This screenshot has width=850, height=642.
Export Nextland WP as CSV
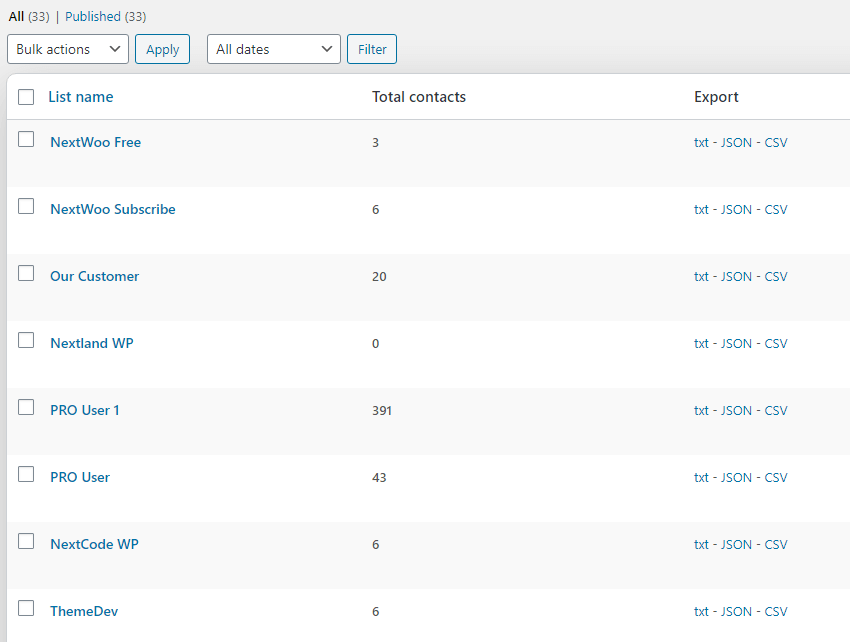tap(776, 344)
